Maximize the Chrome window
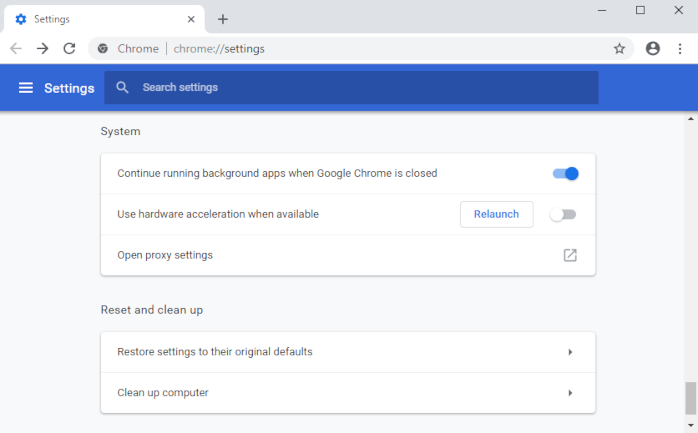Viewport: 698px width, 433px height. [x=640, y=10]
